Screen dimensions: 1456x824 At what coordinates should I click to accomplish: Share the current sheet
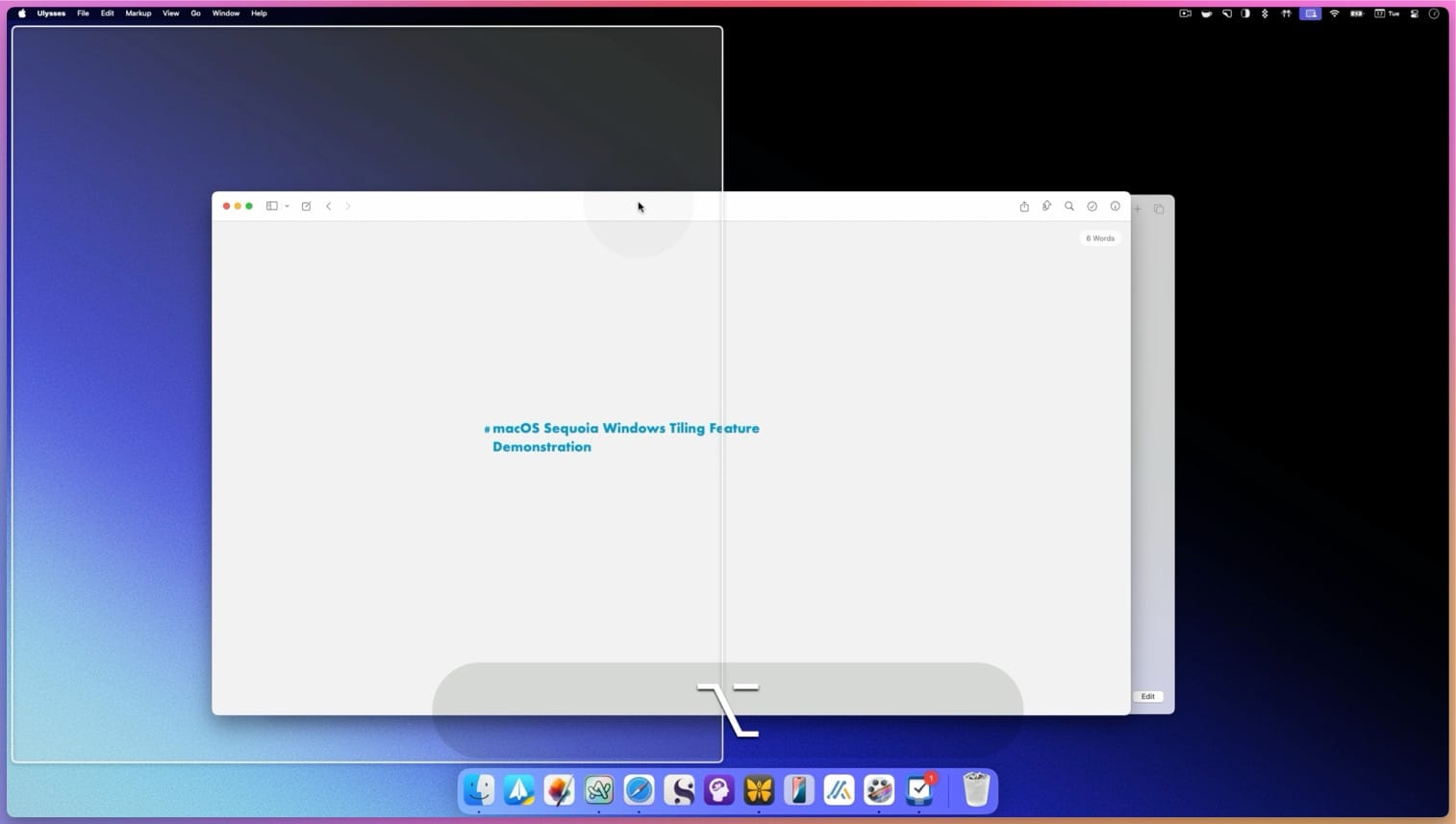point(1023,206)
